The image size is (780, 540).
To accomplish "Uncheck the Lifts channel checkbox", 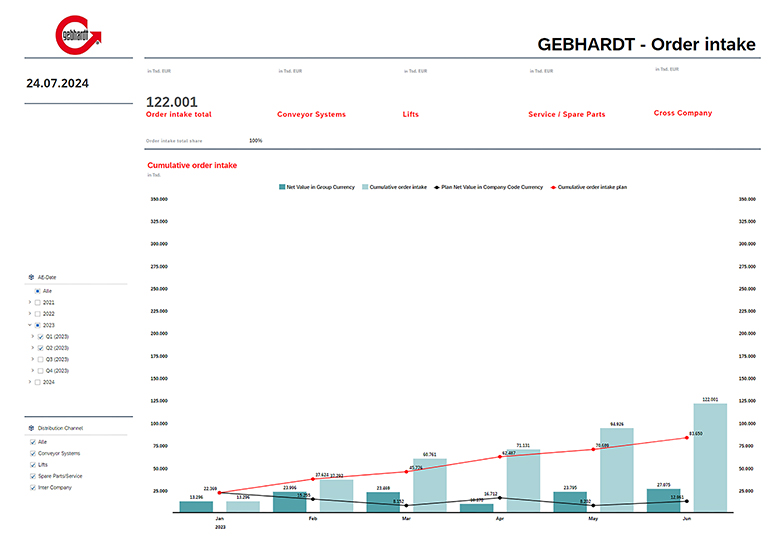I will click(x=33, y=464).
